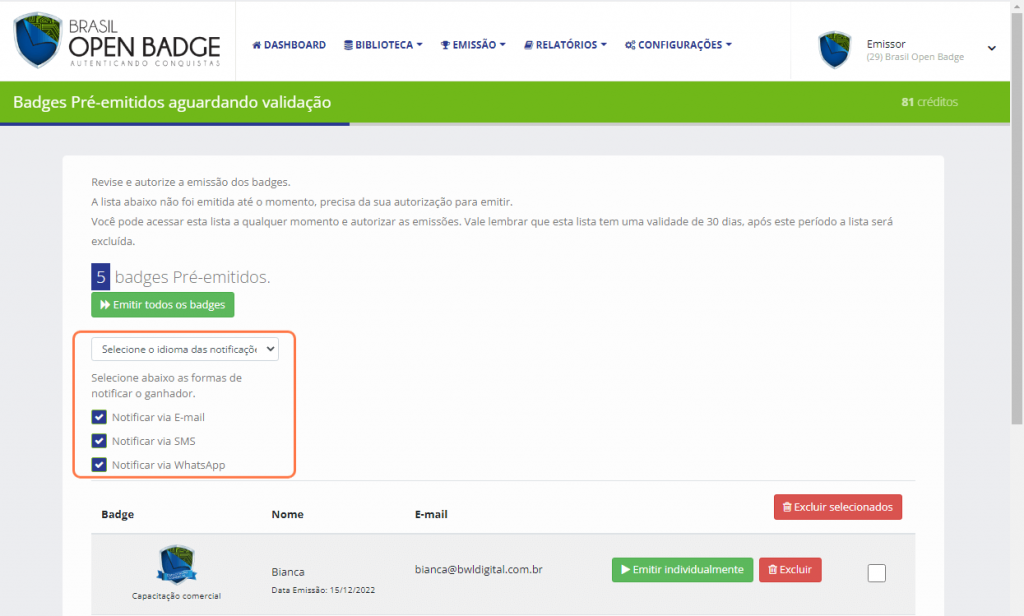
Task: Click Emitir individualmente for Bianca
Action: (x=682, y=570)
